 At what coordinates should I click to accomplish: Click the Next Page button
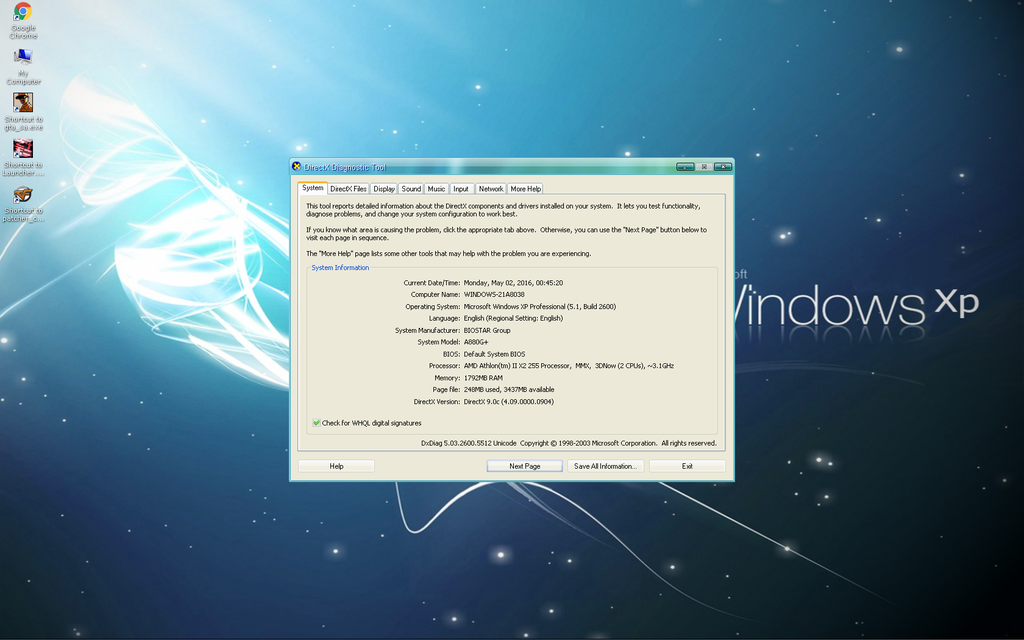point(525,466)
